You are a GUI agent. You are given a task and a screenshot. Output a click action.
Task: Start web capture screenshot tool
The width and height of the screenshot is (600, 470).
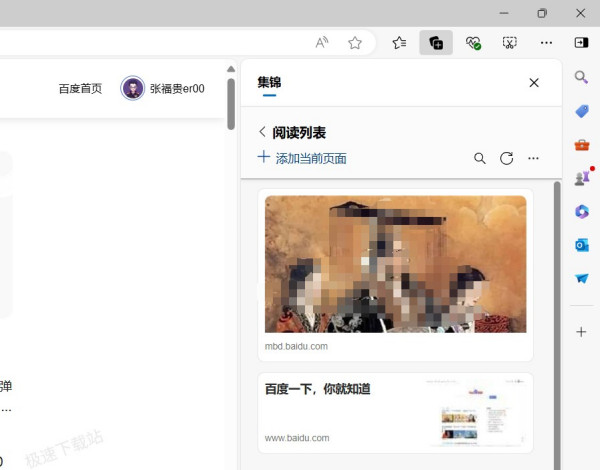tap(509, 42)
